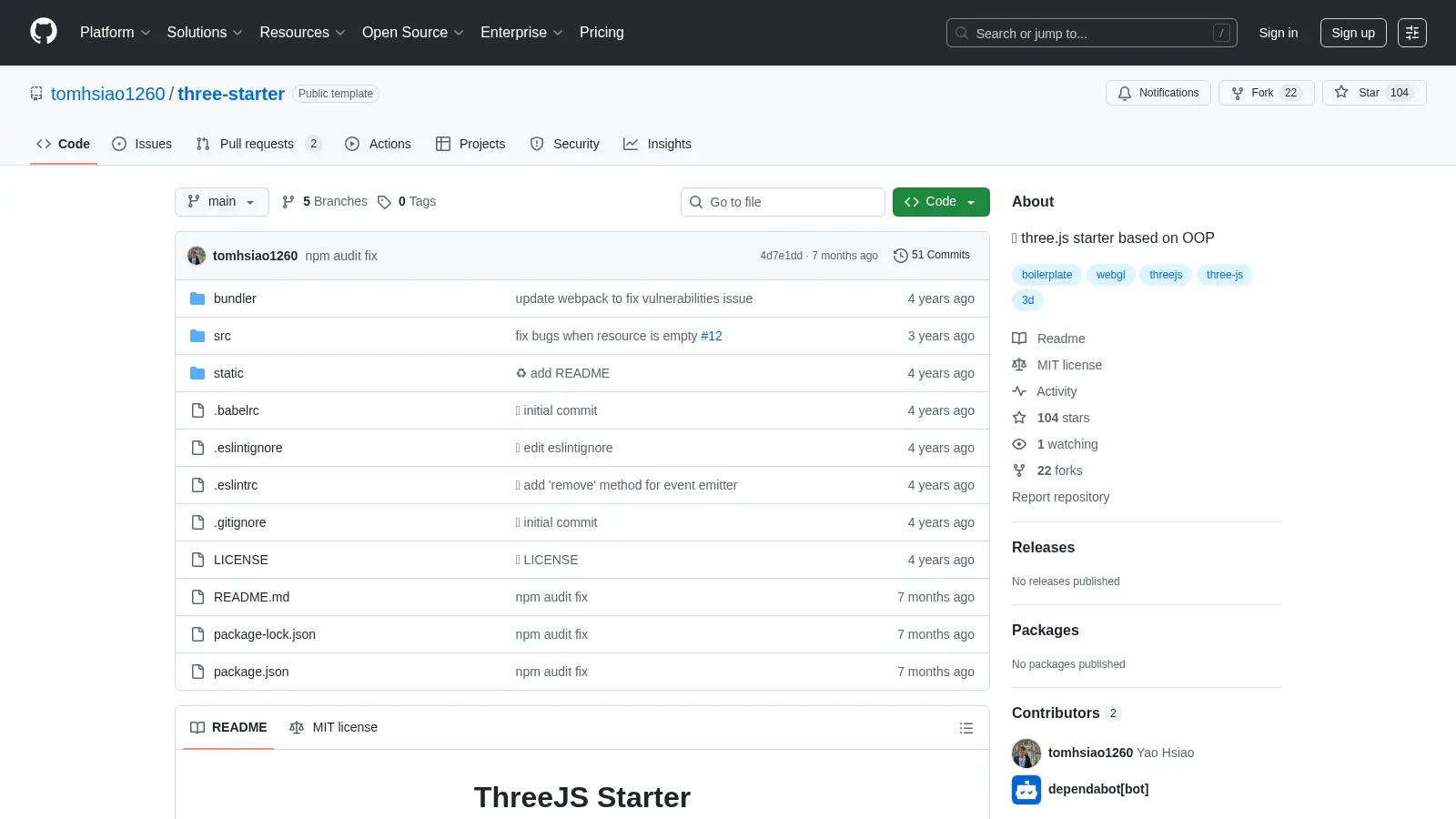Click the LICENSE file icon
1456x819 pixels.
(x=197, y=560)
